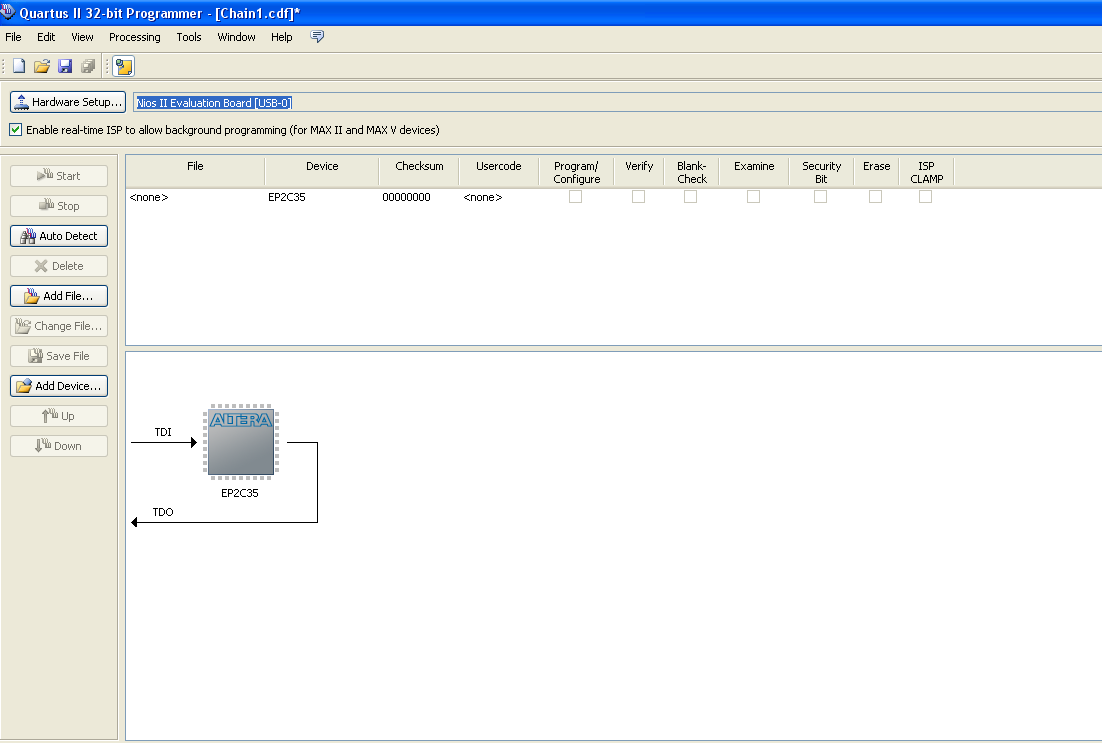This screenshot has height=743, width=1102.
Task: Click the Start button
Action: 59,176
